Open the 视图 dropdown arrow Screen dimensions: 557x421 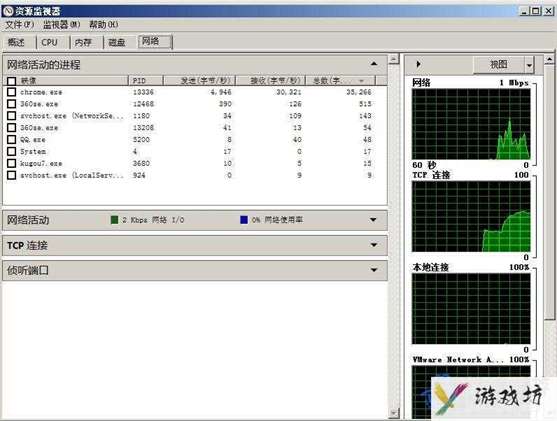point(529,65)
